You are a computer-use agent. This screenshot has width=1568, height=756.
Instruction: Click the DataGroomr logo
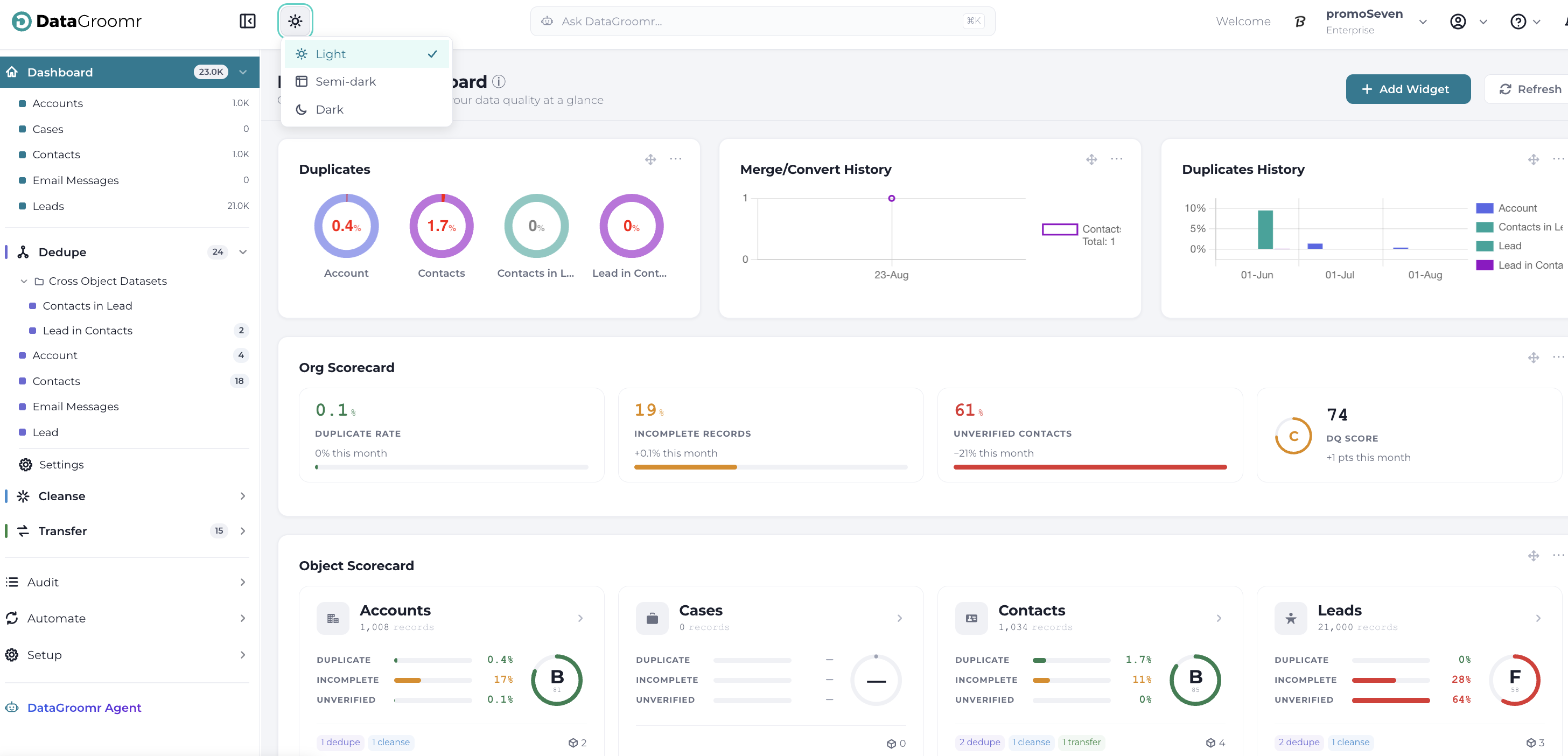(x=76, y=22)
